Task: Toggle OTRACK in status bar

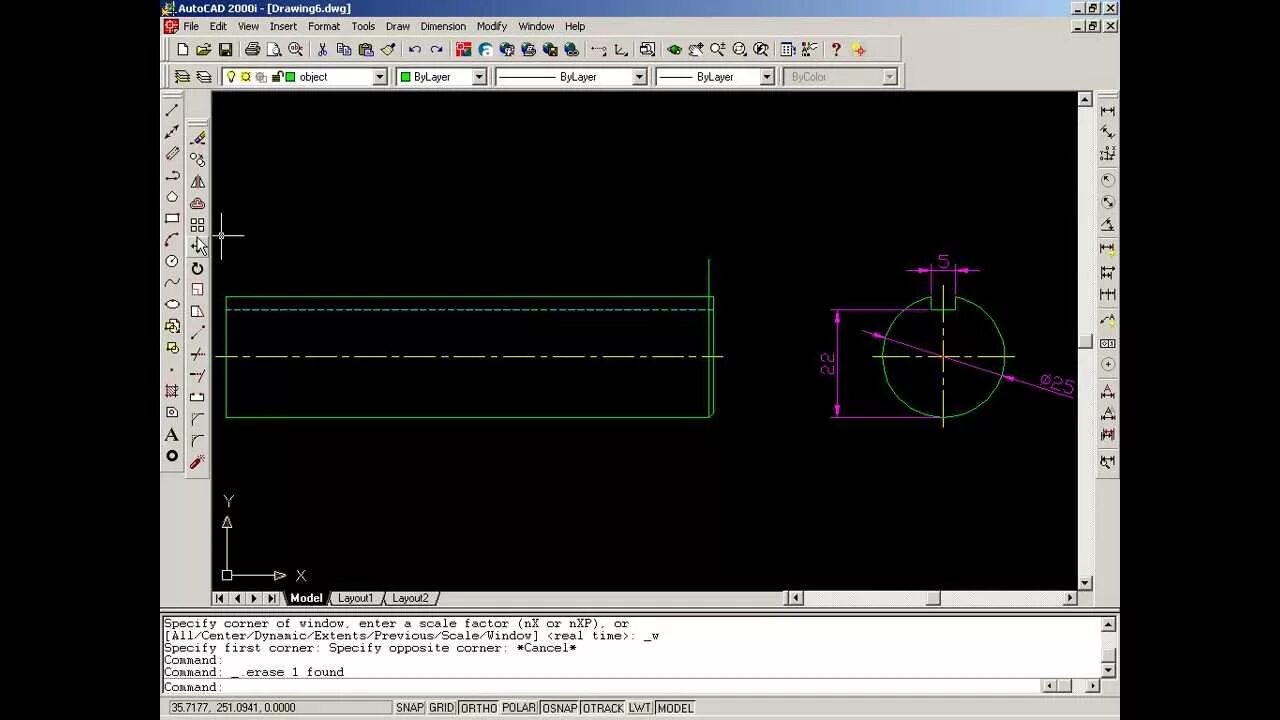Action: tap(603, 708)
